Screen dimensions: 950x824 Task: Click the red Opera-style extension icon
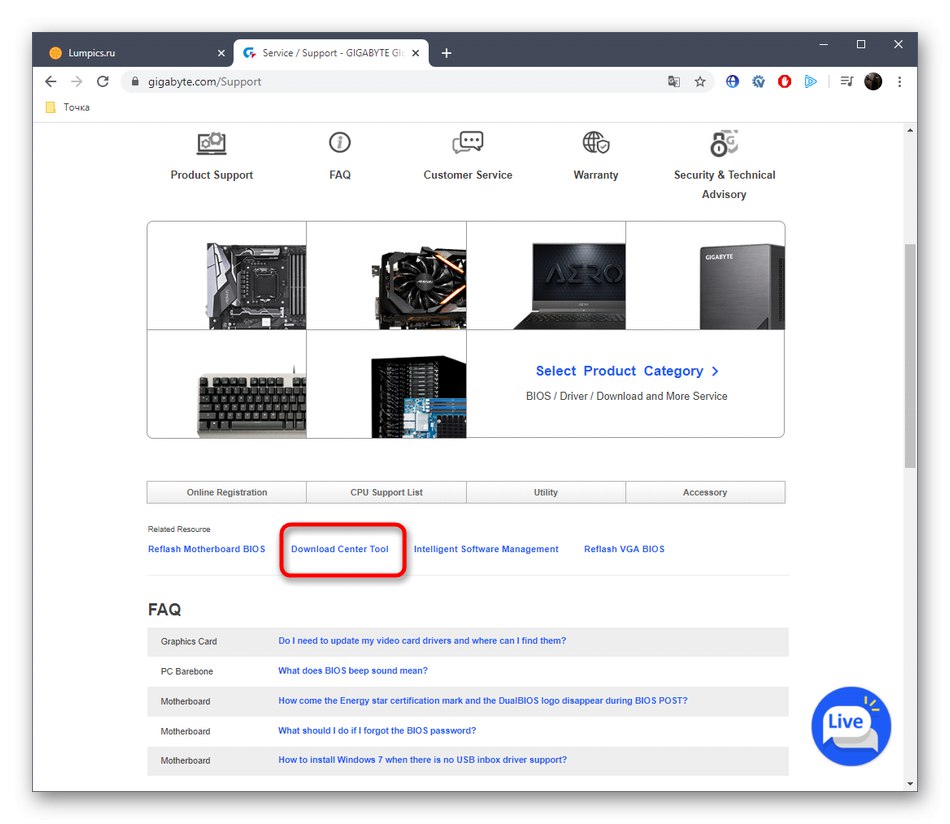pos(785,81)
